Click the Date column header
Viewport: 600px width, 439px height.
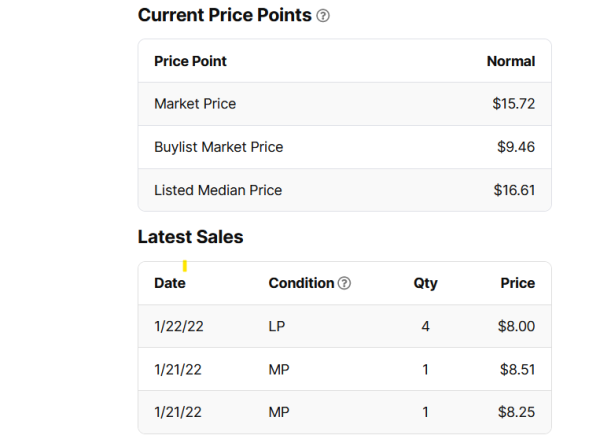pyautogui.click(x=170, y=283)
